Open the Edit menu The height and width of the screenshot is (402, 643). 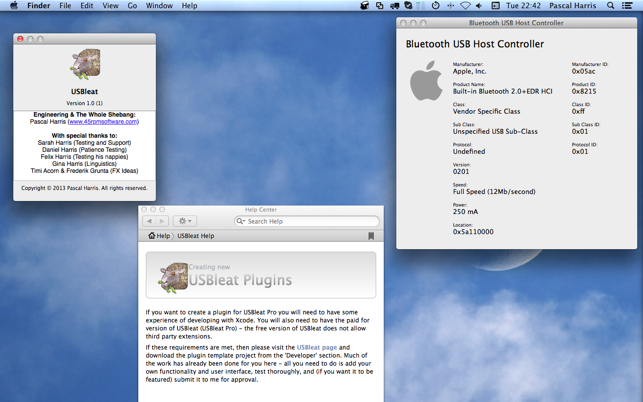[87, 6]
